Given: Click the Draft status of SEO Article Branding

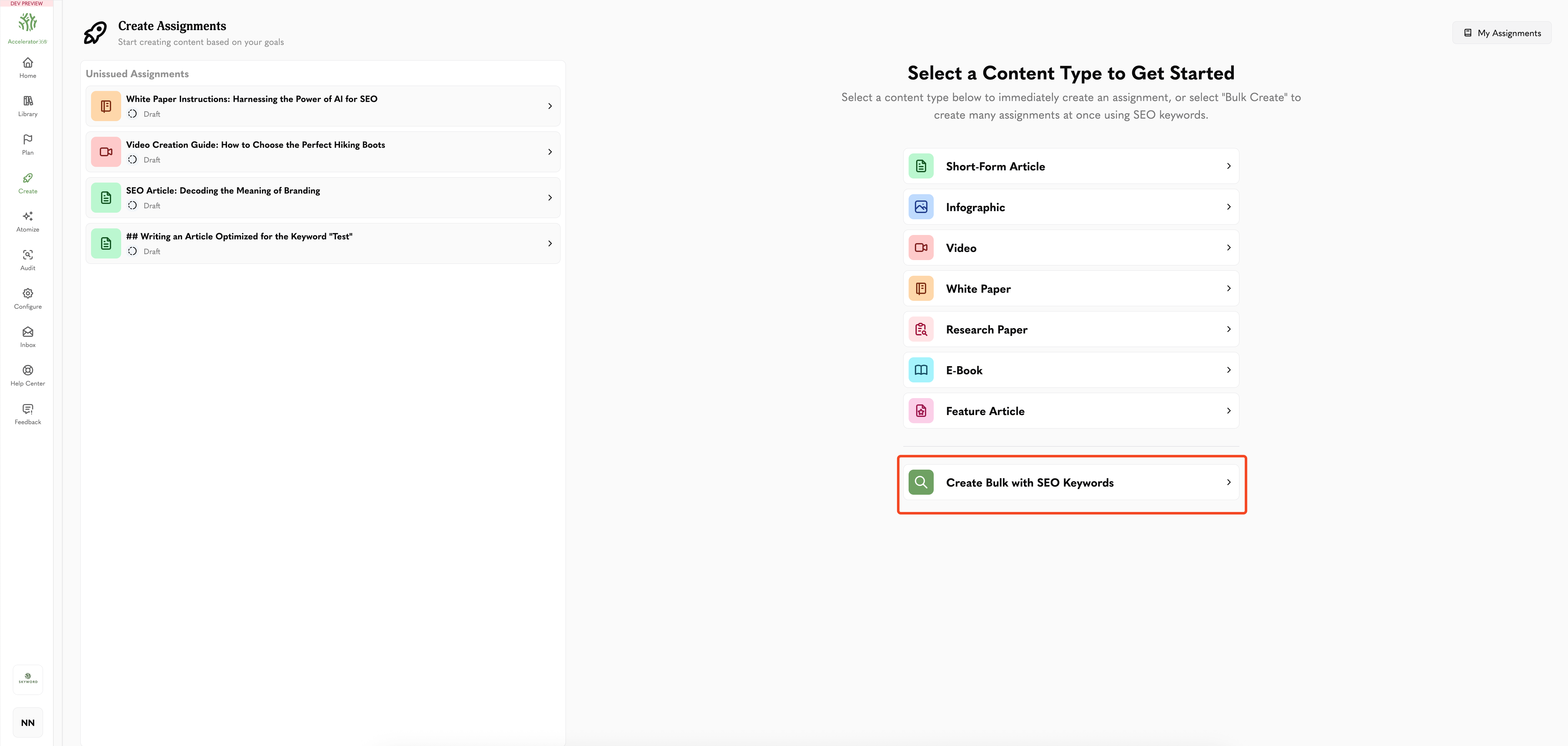Looking at the screenshot, I should point(145,206).
